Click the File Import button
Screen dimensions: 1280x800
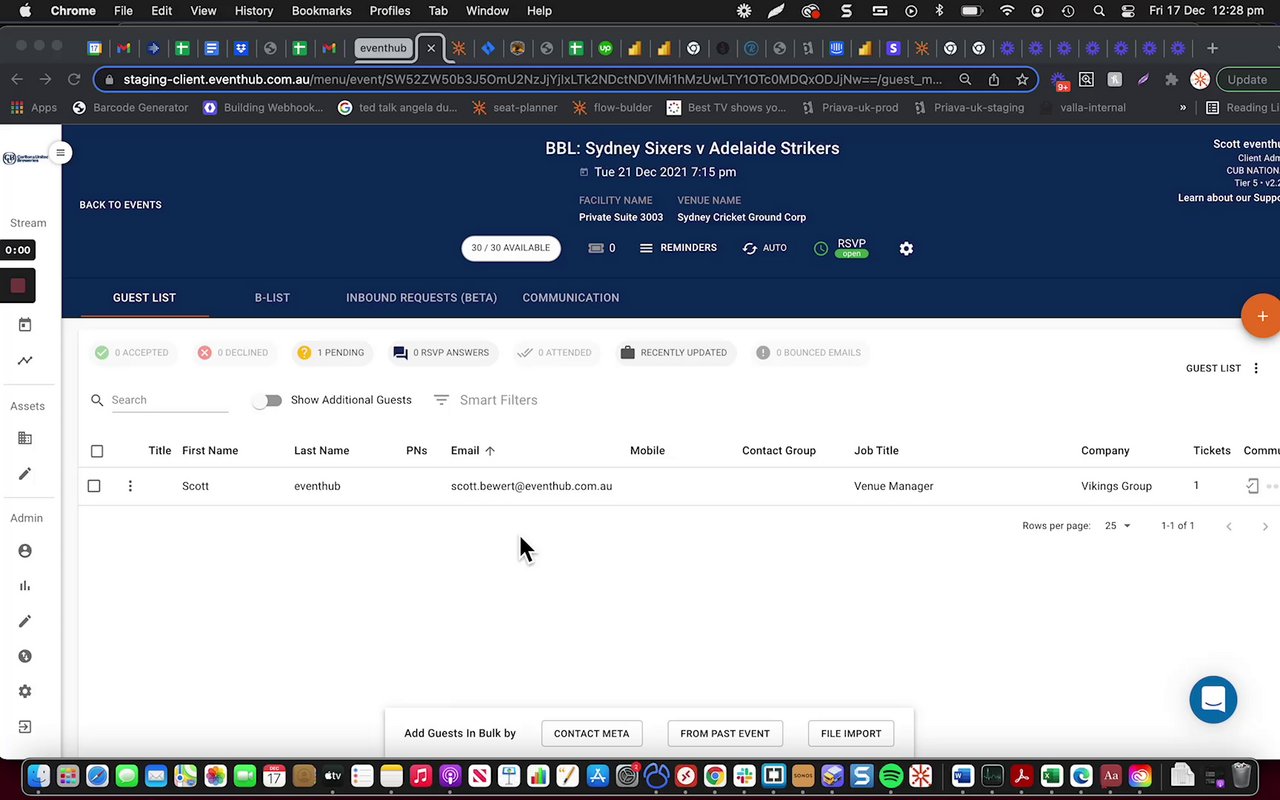851,733
